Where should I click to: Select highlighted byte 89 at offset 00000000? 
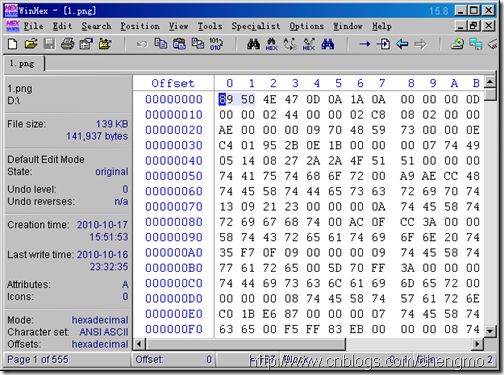click(x=226, y=99)
